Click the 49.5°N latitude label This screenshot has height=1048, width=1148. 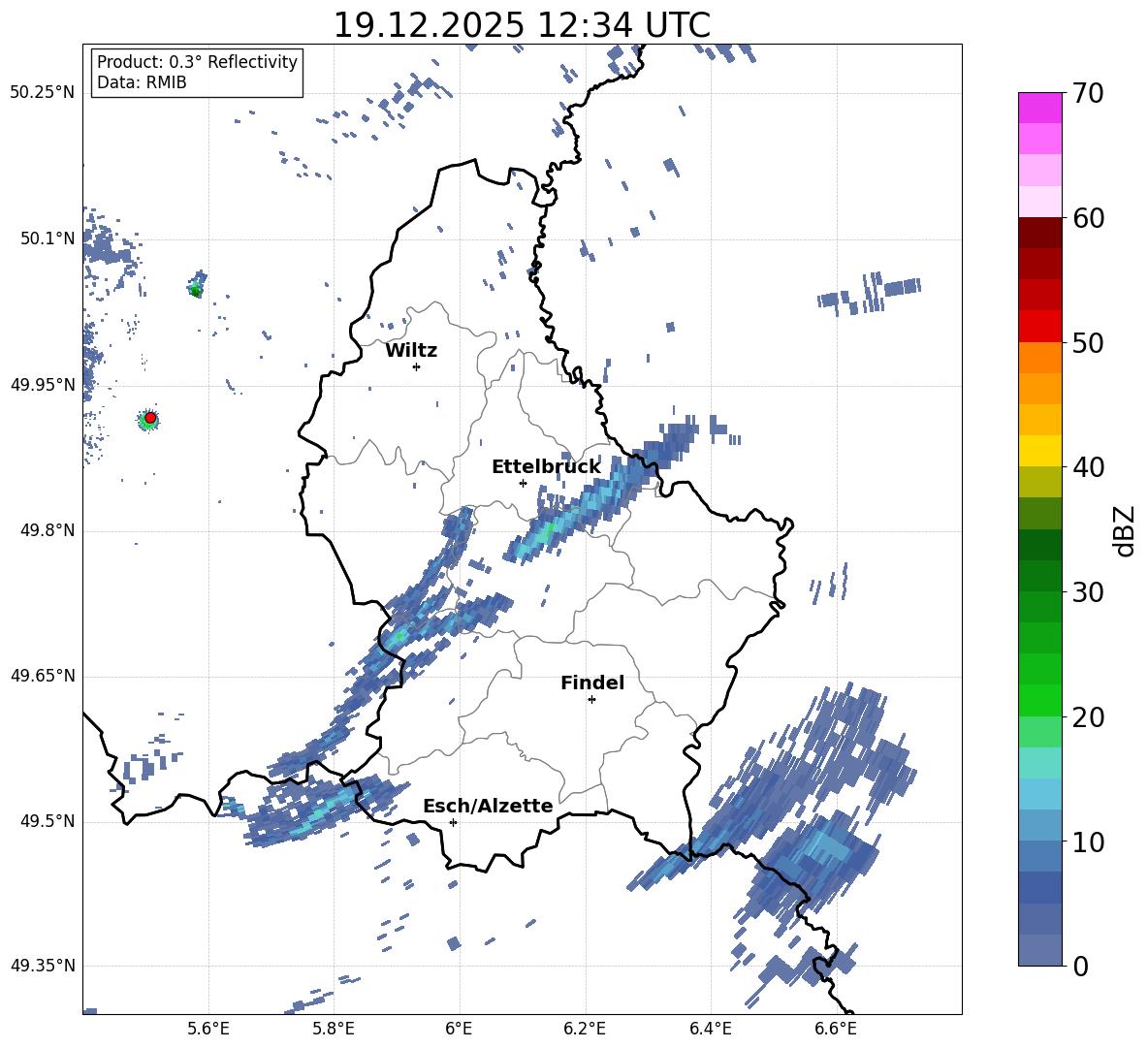point(47,821)
